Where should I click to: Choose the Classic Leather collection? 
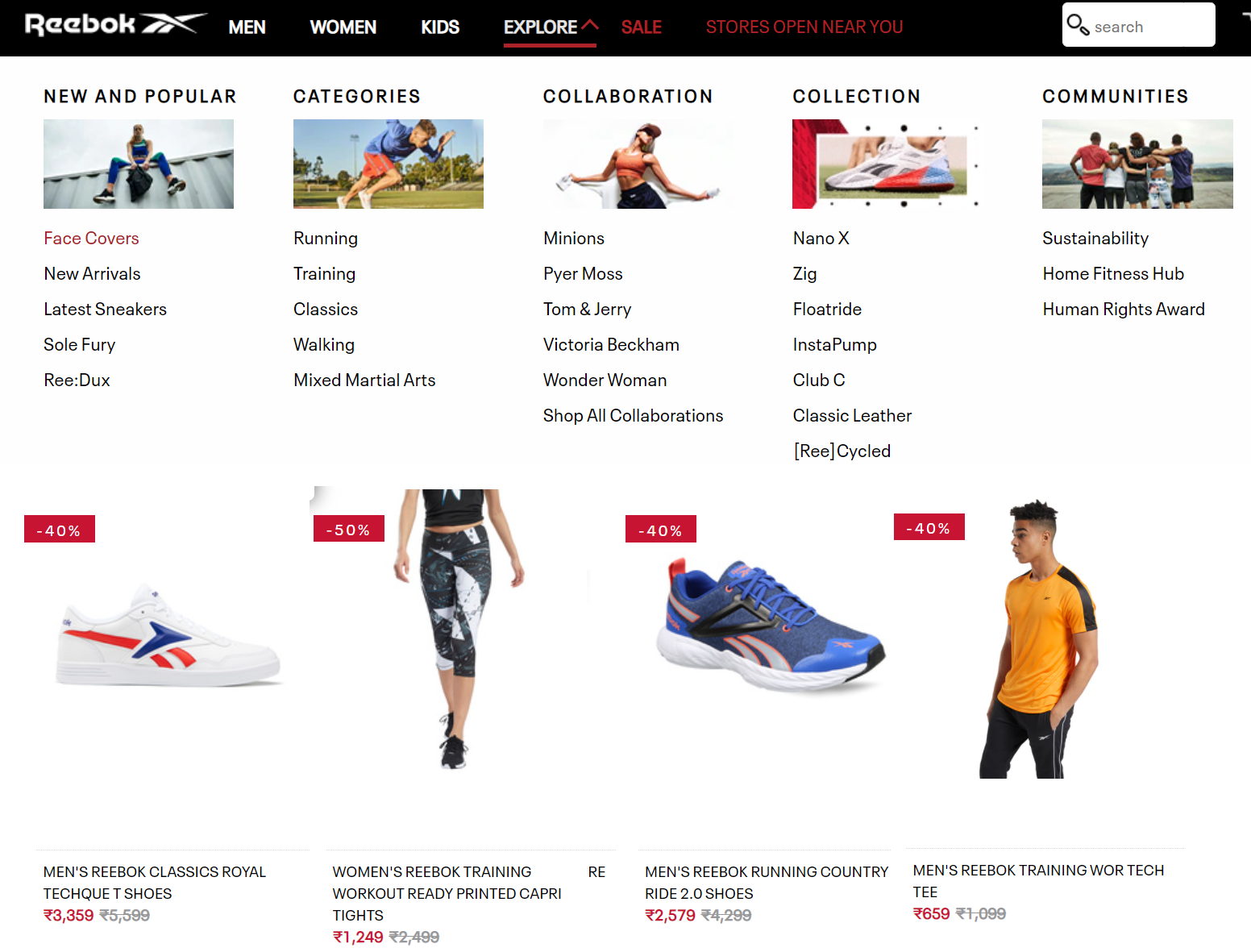(x=852, y=416)
